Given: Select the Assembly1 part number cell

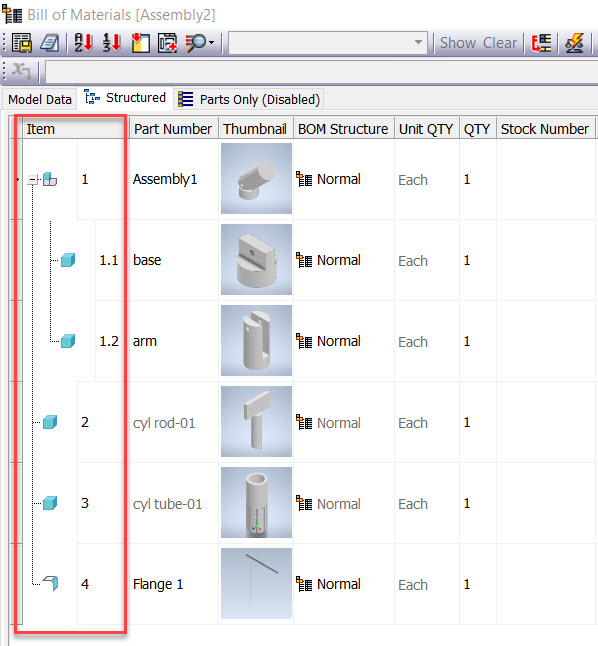Looking at the screenshot, I should (x=173, y=179).
